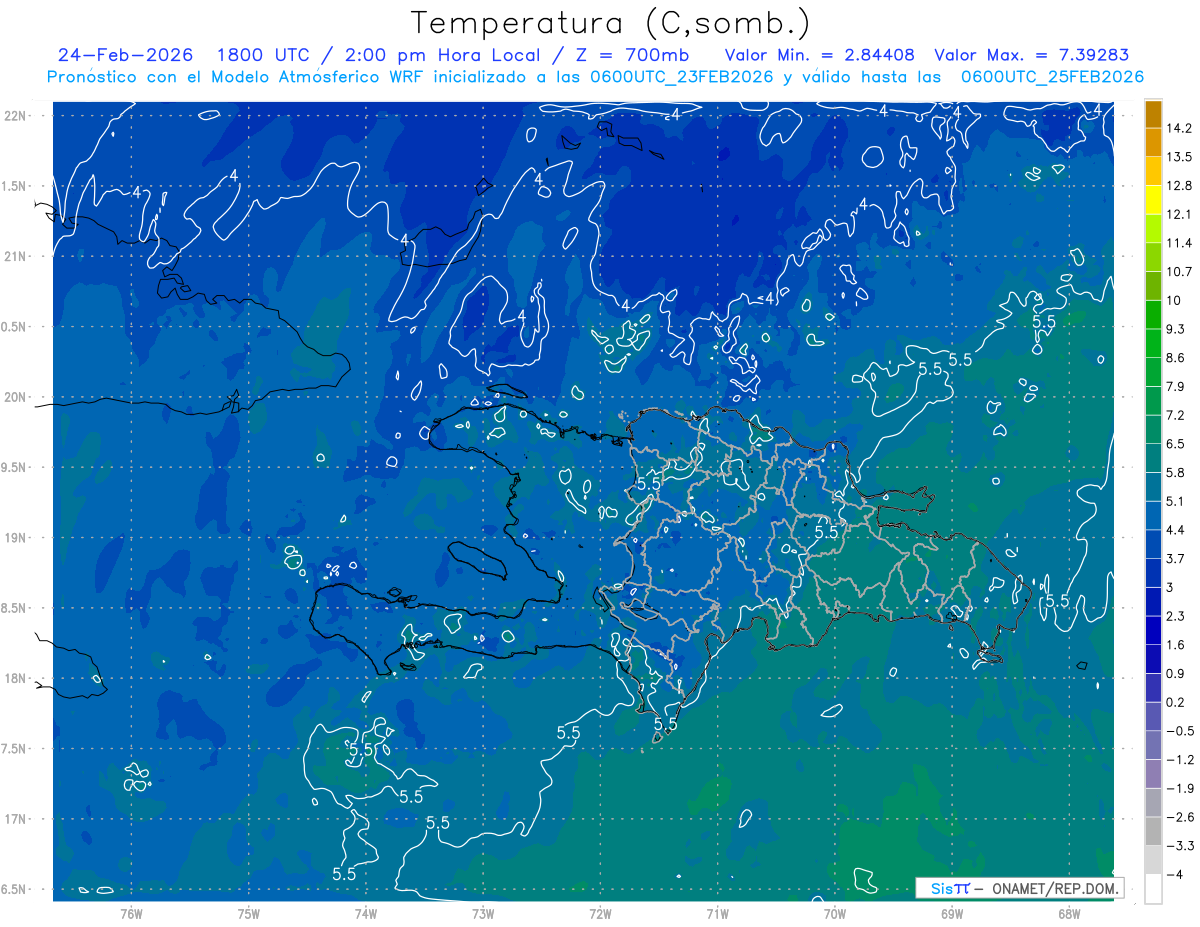The image size is (1200, 927).
Task: Click the 68W longitude axis label
Action: (1069, 914)
